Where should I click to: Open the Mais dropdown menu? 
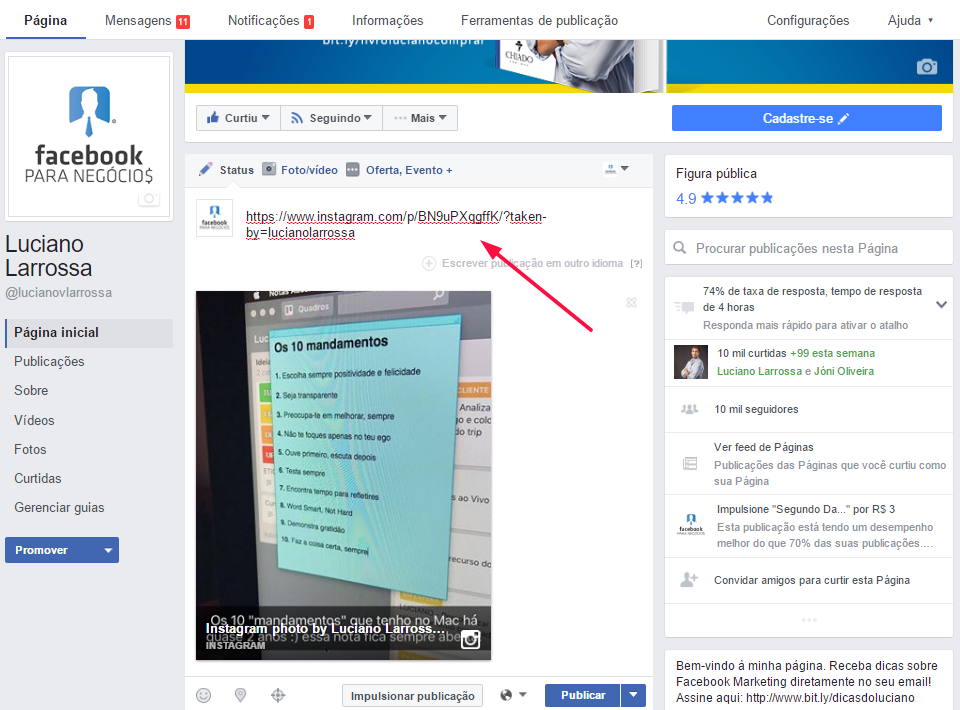[x=420, y=118]
